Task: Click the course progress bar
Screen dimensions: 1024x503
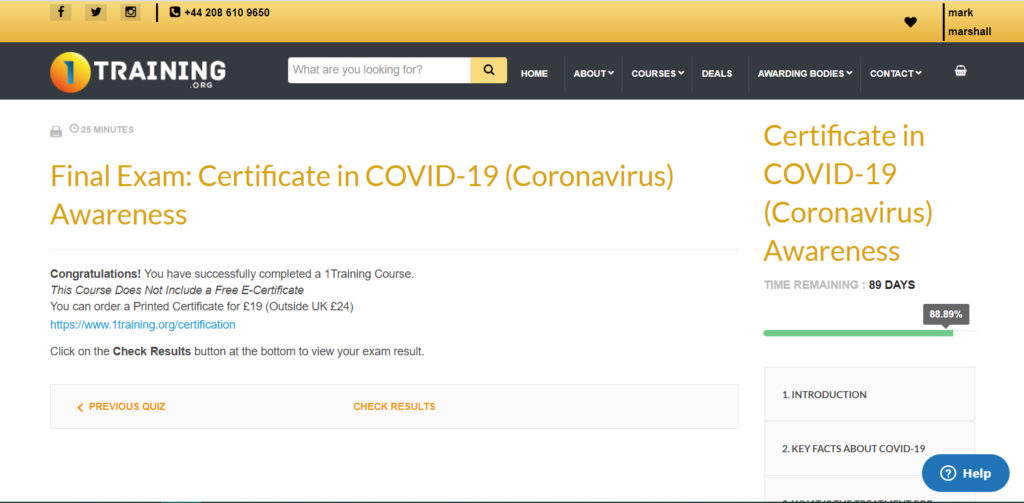Action: [x=858, y=333]
